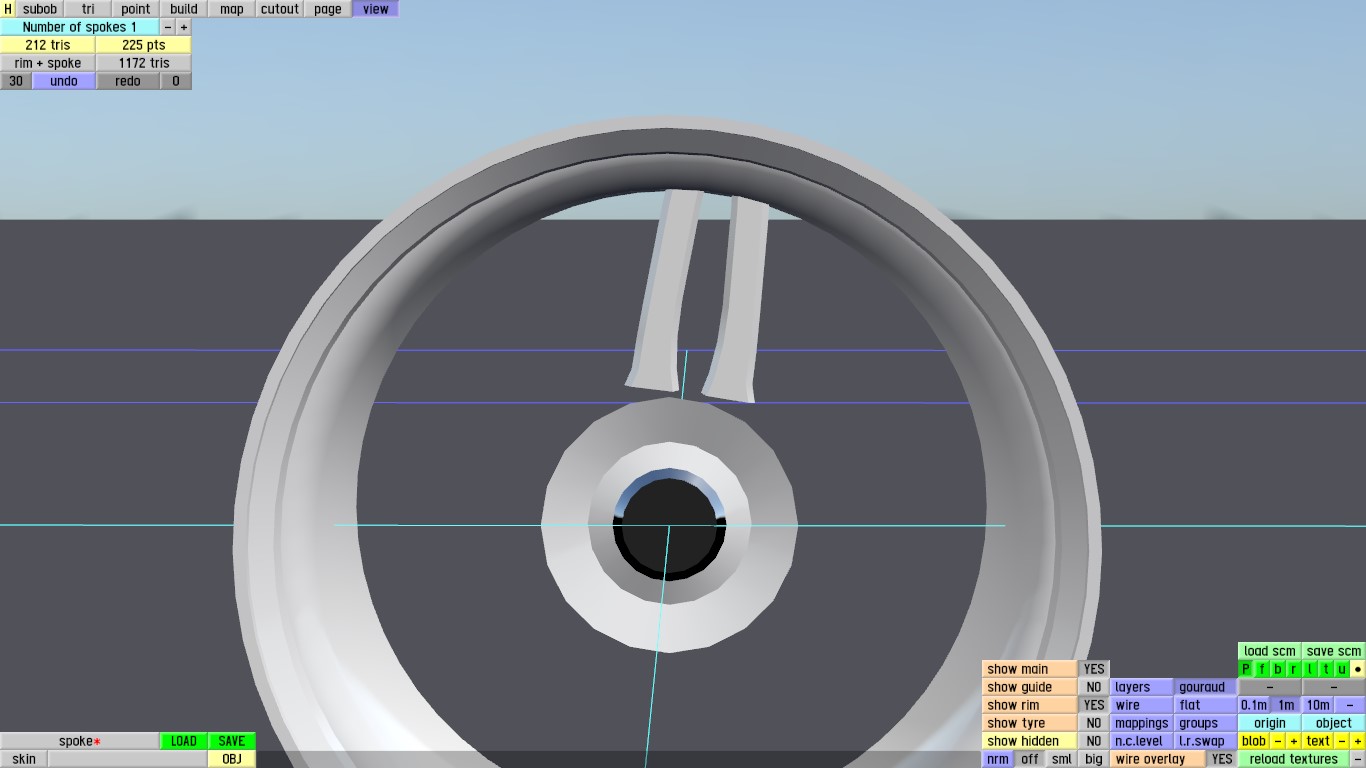Click the l.r.swap button
1366x768 pixels.
coord(1206,741)
